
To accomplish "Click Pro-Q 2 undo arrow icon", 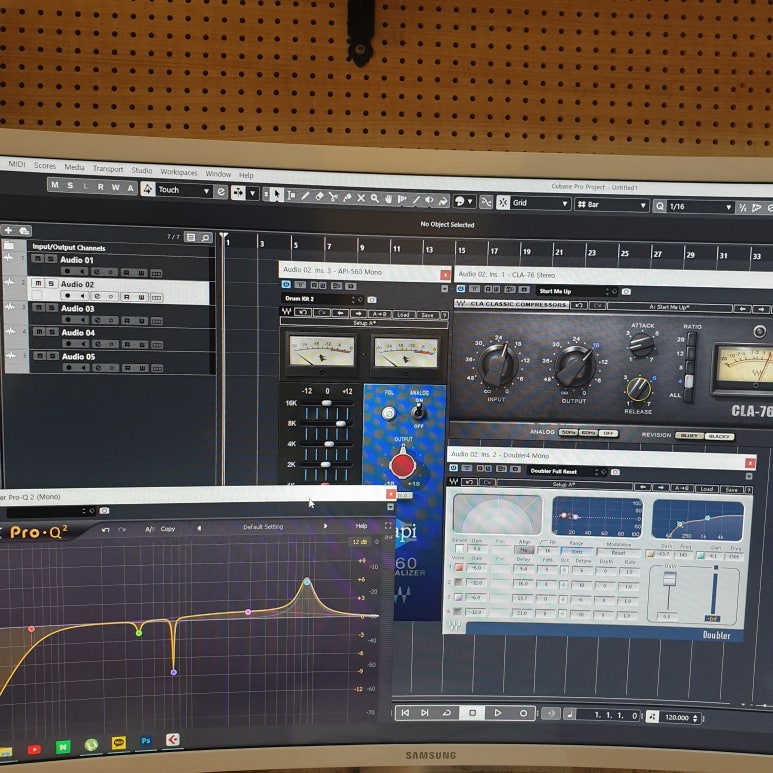I will coord(105,529).
